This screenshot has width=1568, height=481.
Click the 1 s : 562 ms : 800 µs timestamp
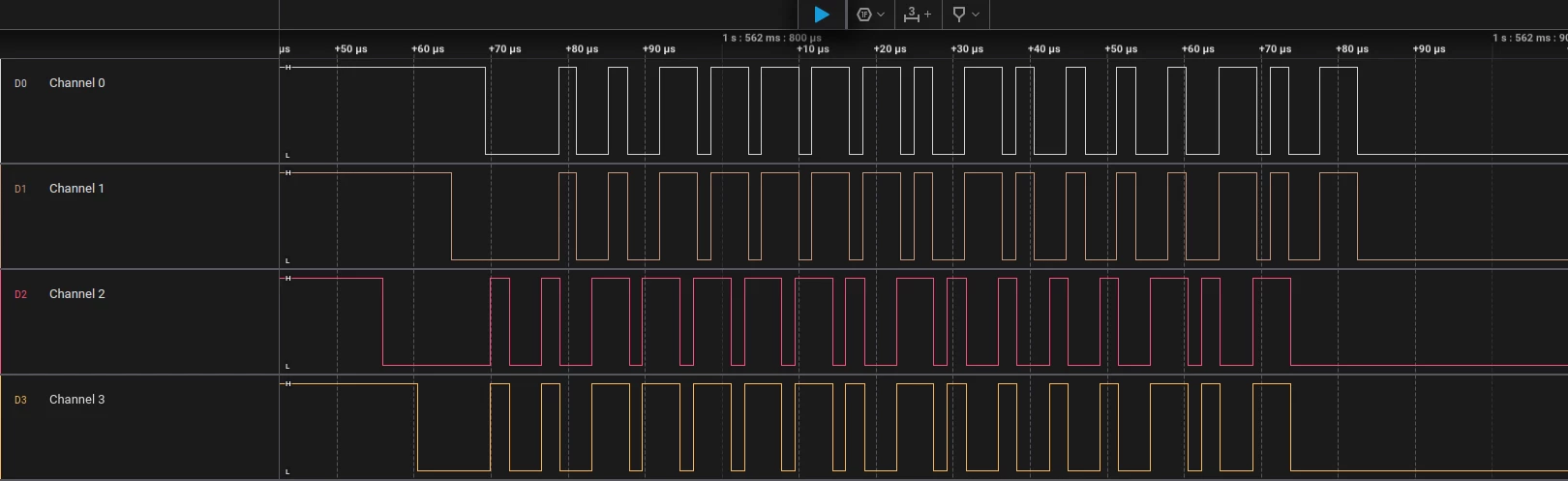point(772,38)
